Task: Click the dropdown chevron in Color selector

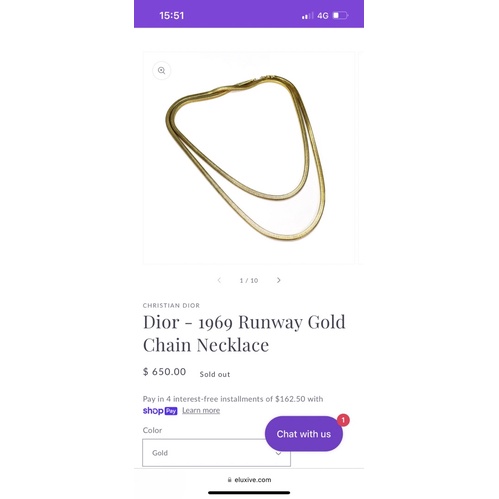Action: pos(278,453)
